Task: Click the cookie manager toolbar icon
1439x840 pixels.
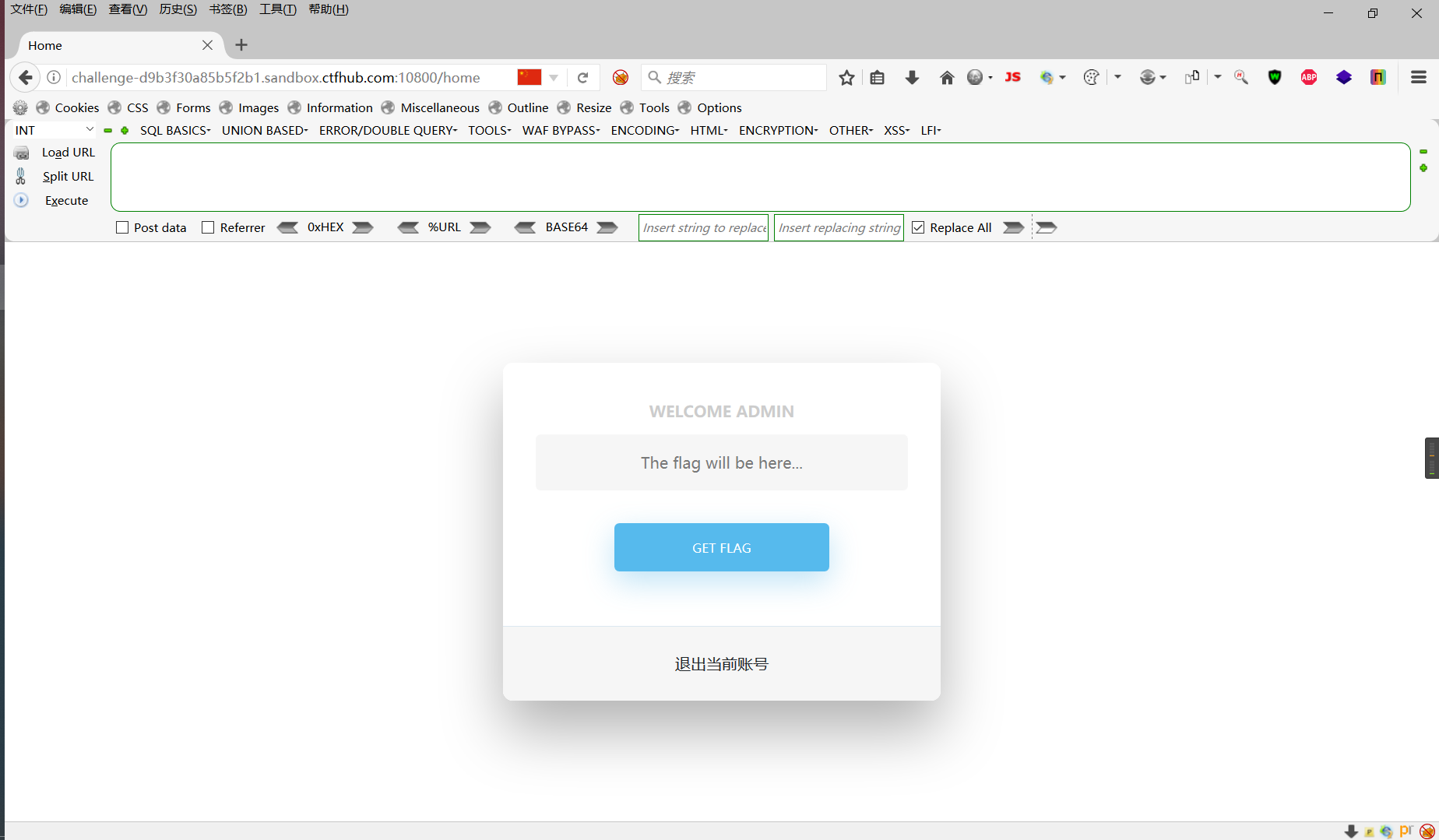Action: (1091, 77)
